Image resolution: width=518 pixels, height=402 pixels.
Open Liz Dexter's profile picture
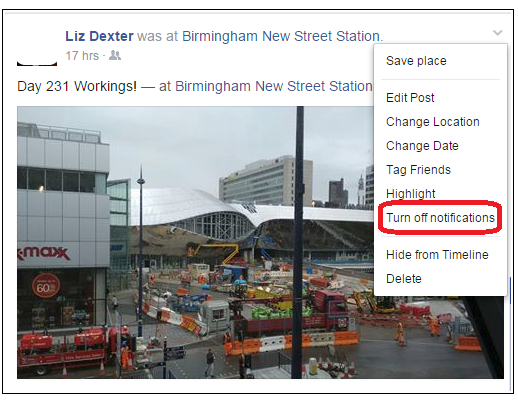37,47
